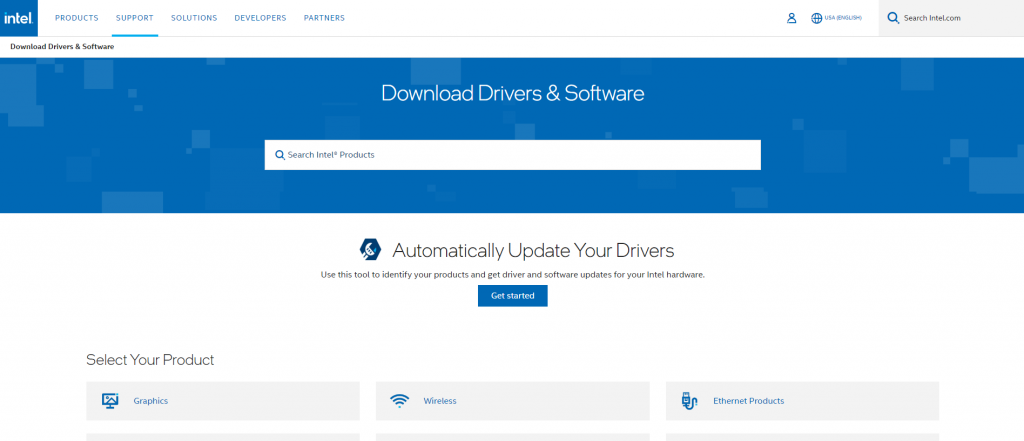Open the Developers menu
The height and width of the screenshot is (441, 1024).
coord(261,18)
